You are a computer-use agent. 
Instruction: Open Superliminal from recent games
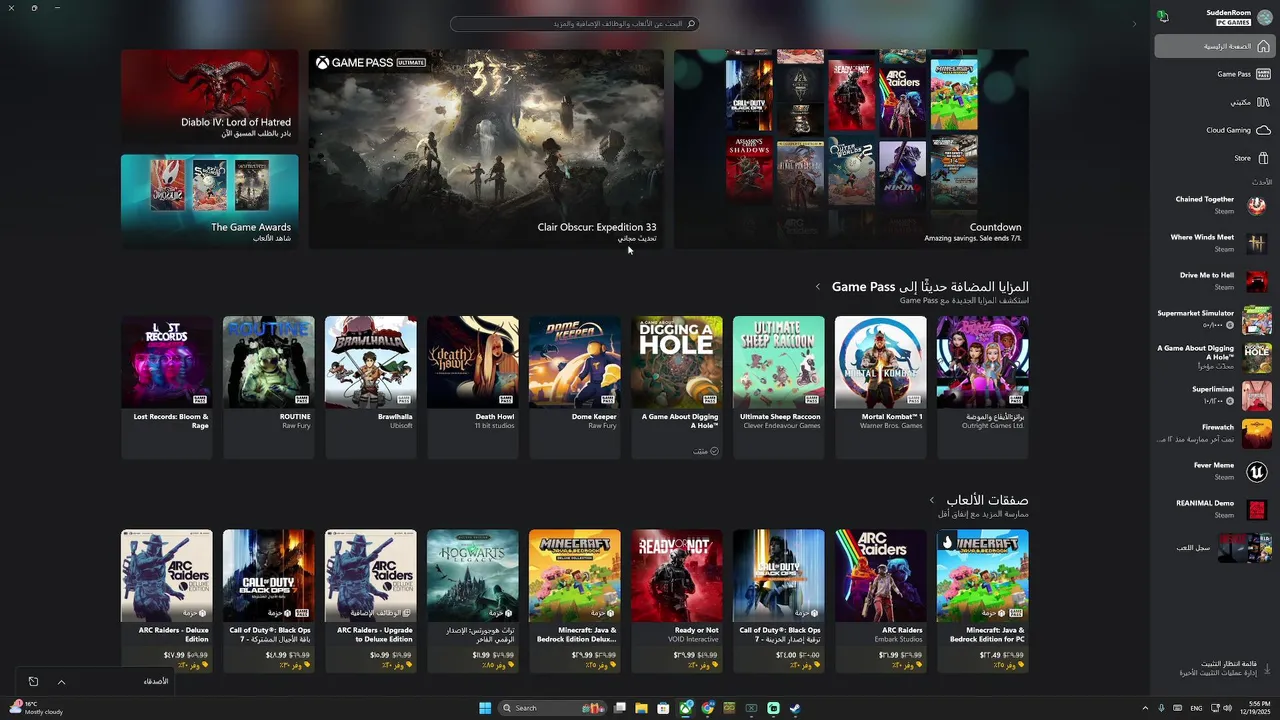coord(1214,395)
